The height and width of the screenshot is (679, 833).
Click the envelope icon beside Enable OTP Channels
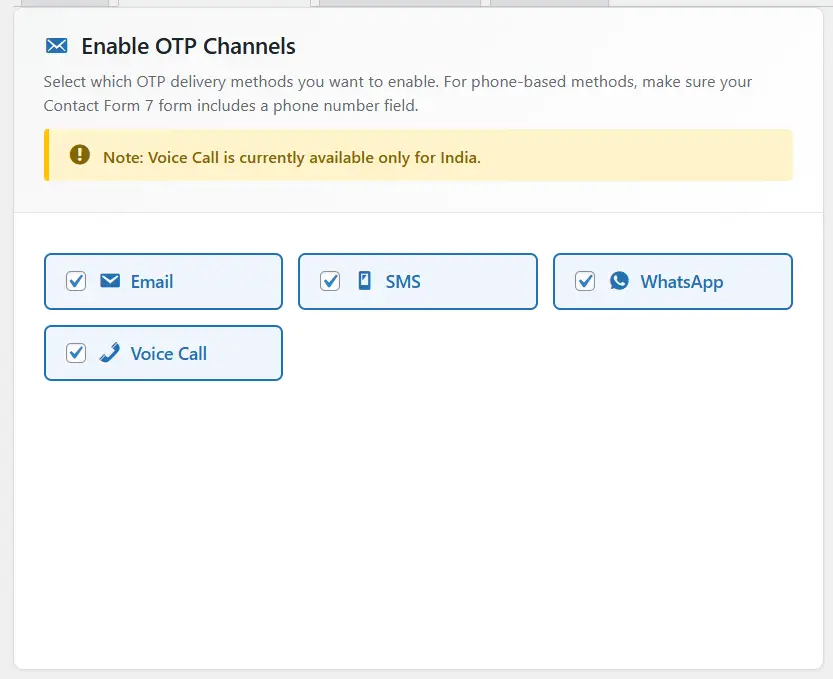tap(57, 46)
